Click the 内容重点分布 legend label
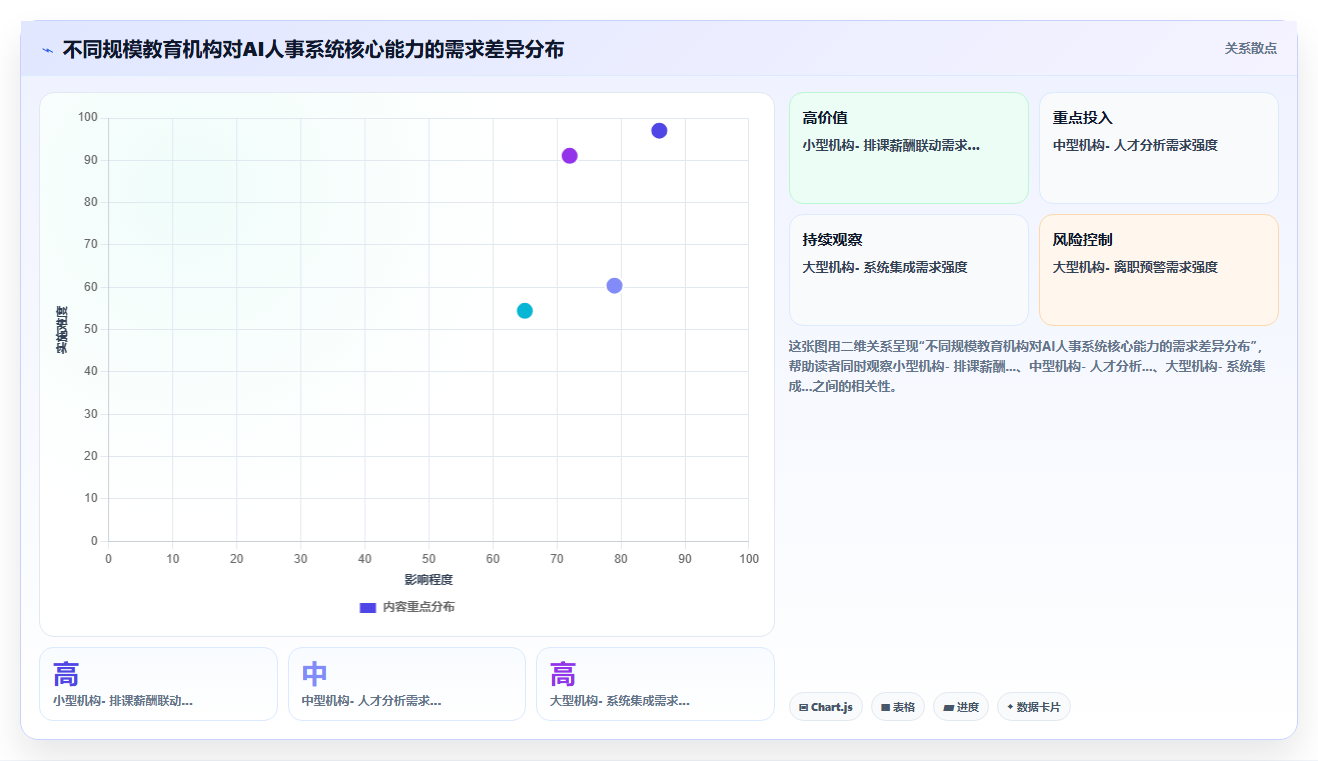 pyautogui.click(x=418, y=607)
